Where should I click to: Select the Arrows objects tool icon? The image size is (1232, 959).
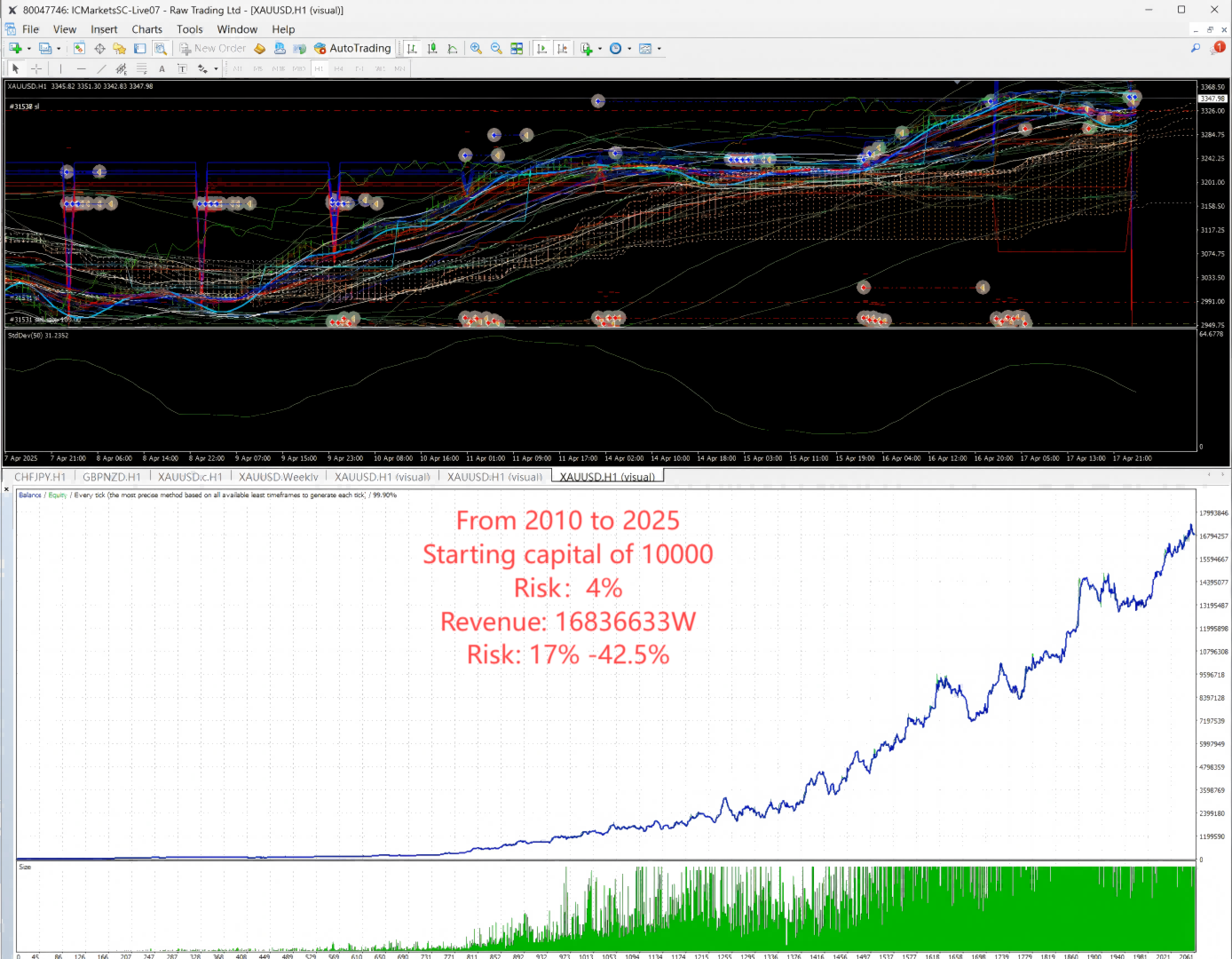tap(202, 68)
